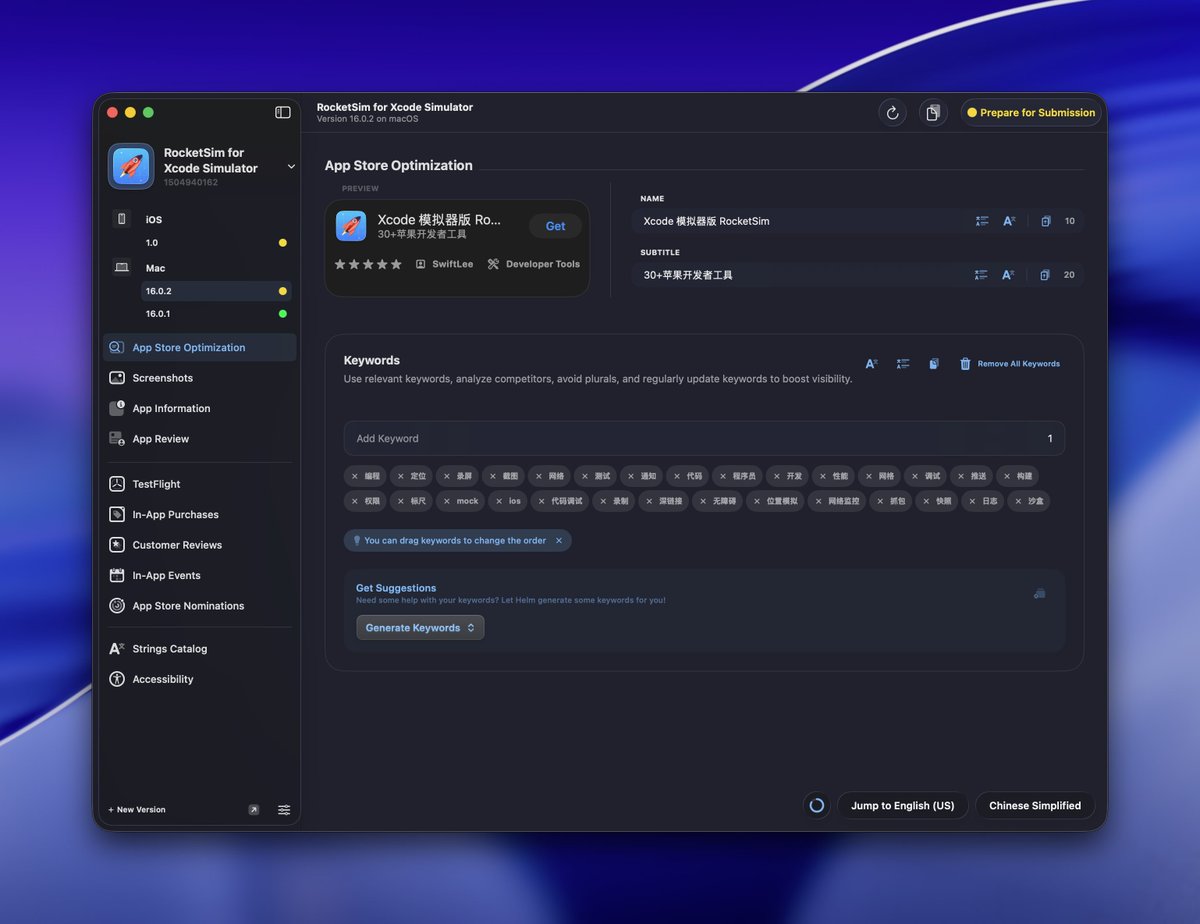Open translation list icon in Subtitle field

982,275
